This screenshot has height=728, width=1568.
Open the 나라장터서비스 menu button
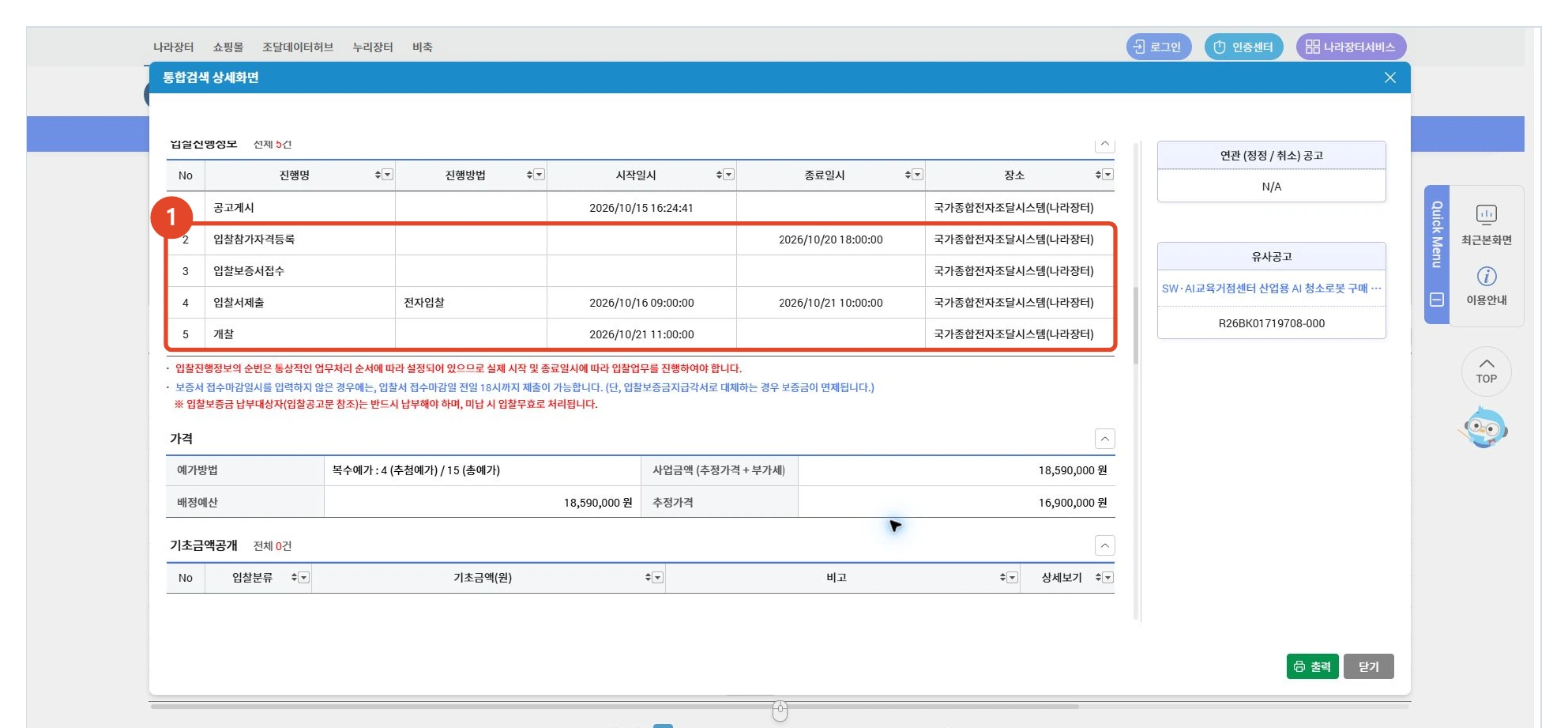1351,47
